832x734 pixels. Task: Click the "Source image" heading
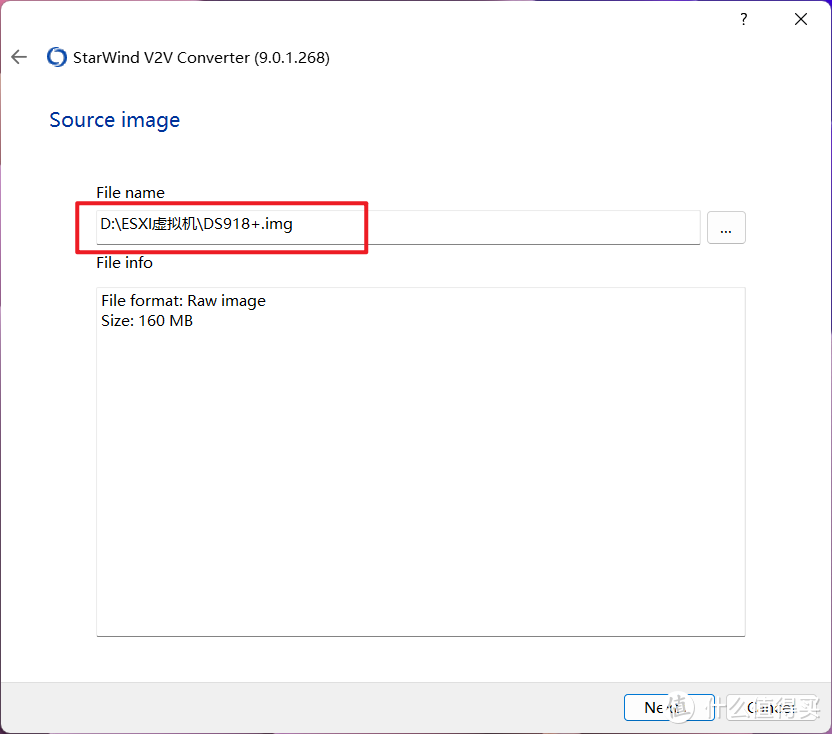tap(115, 120)
